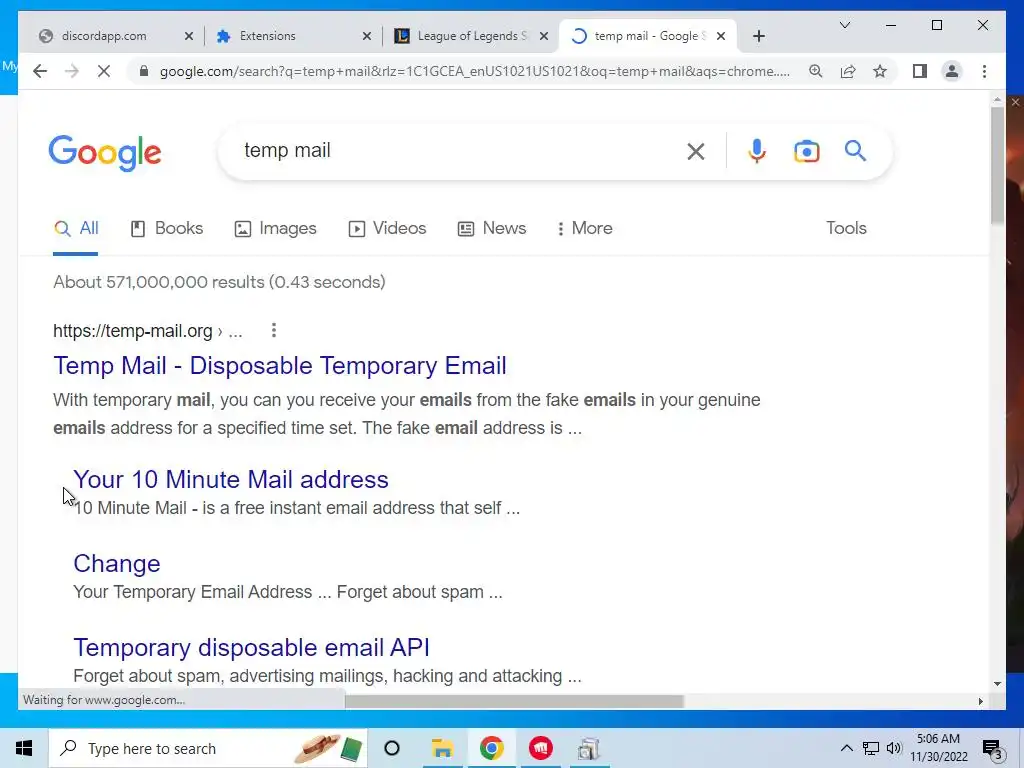
Task: Open File Explorer from the taskbar
Action: (442, 748)
